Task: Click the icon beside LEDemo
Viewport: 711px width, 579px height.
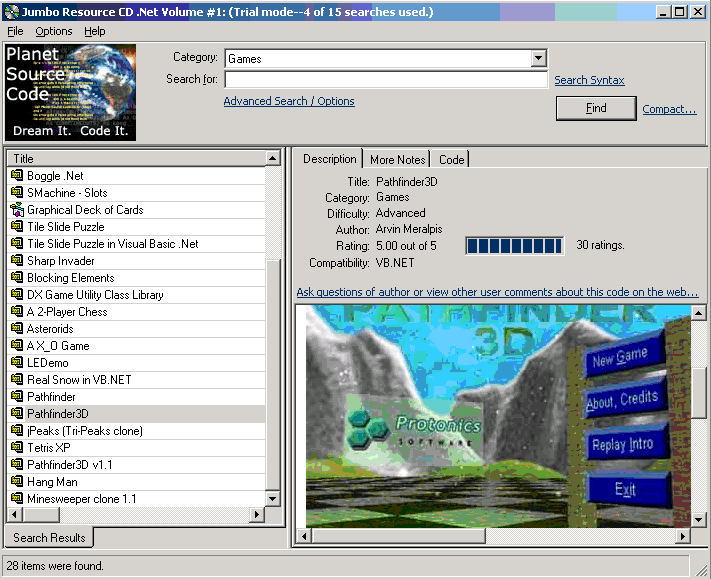Action: pyautogui.click(x=17, y=362)
